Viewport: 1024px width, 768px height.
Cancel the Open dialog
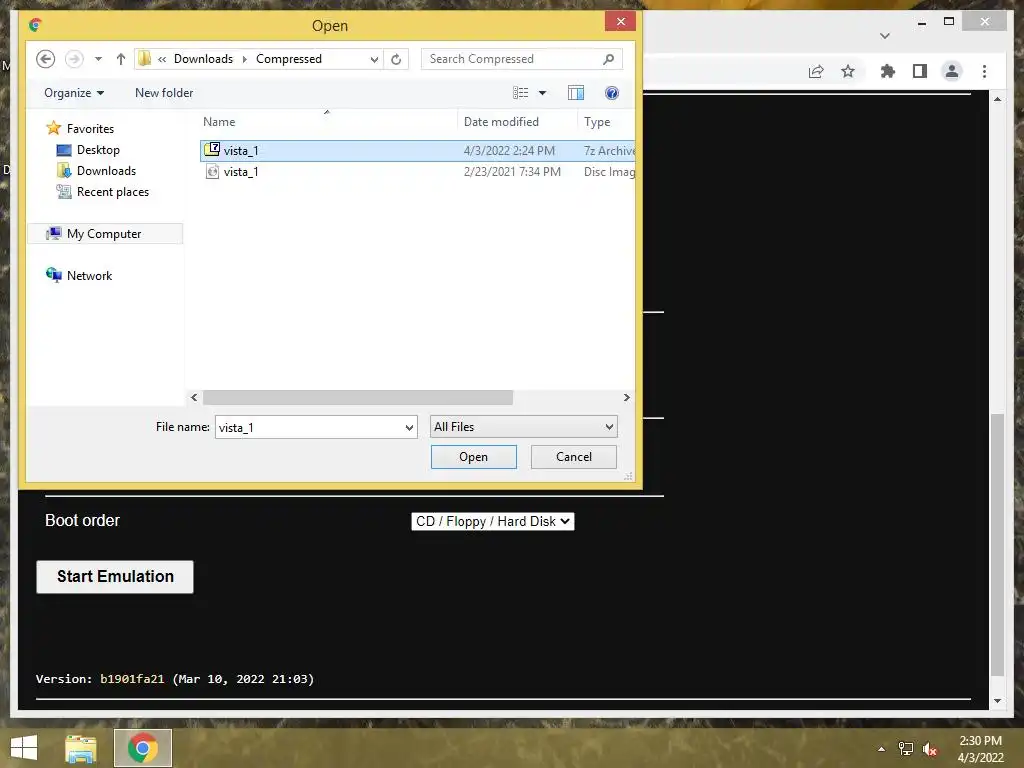click(573, 456)
